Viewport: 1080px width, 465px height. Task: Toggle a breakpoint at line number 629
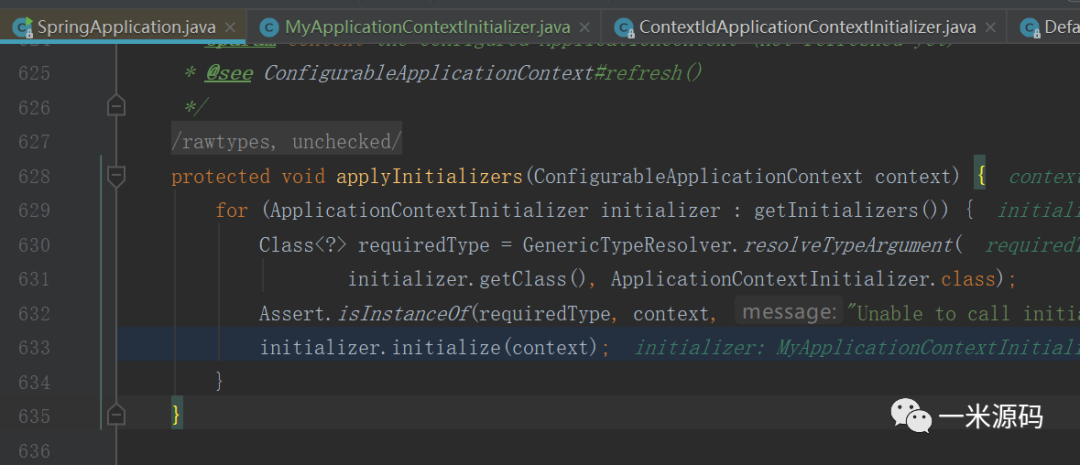pos(35,211)
